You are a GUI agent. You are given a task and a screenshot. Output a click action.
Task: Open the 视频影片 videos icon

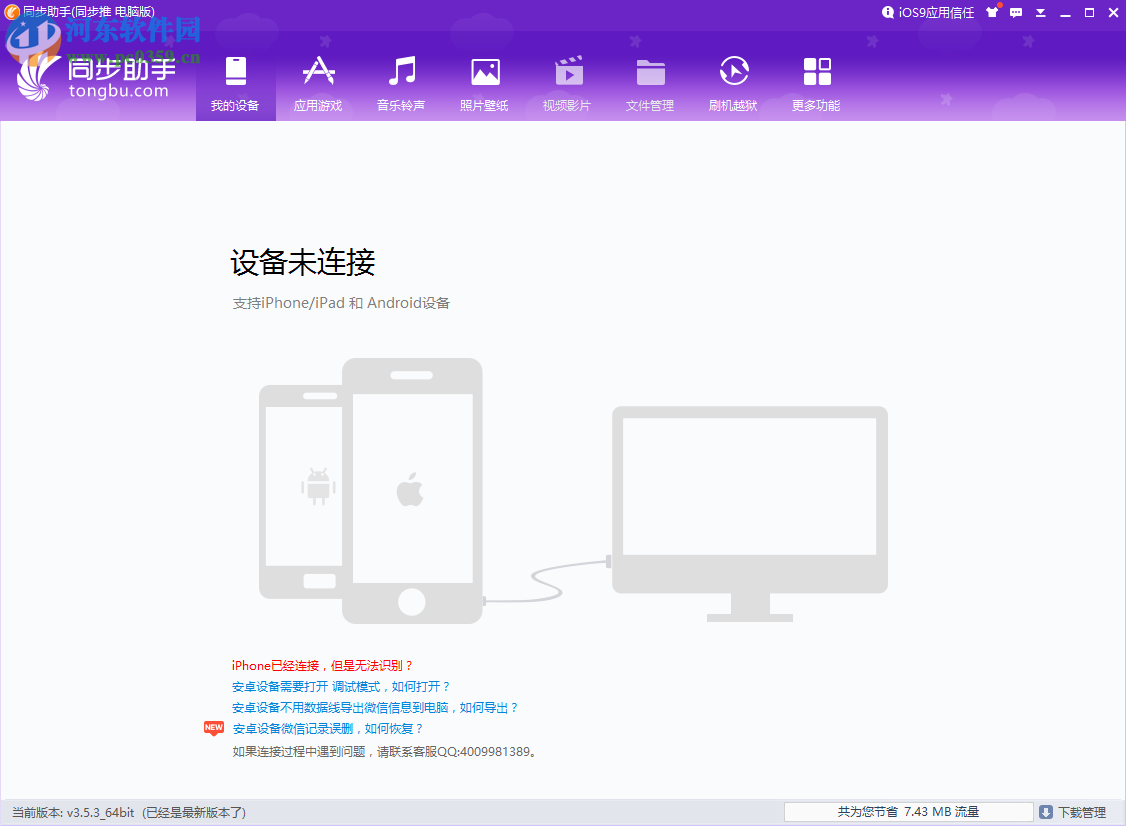click(x=567, y=70)
